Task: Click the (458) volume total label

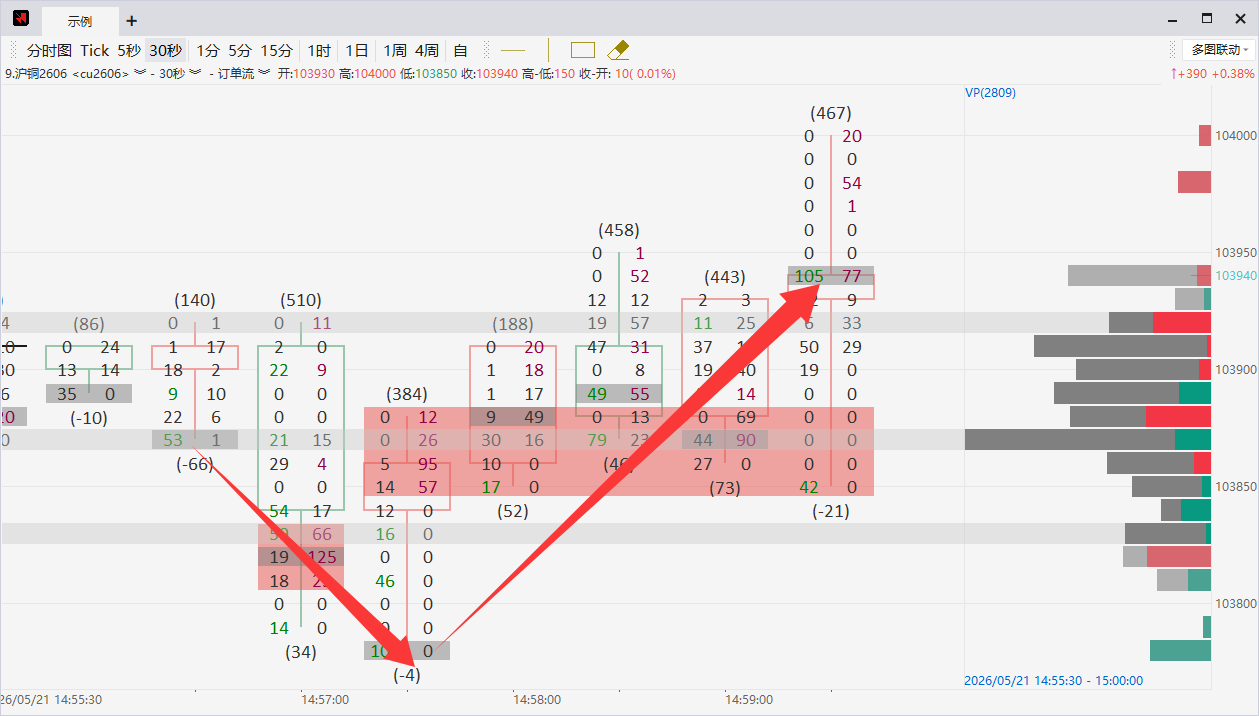Action: (x=619, y=230)
